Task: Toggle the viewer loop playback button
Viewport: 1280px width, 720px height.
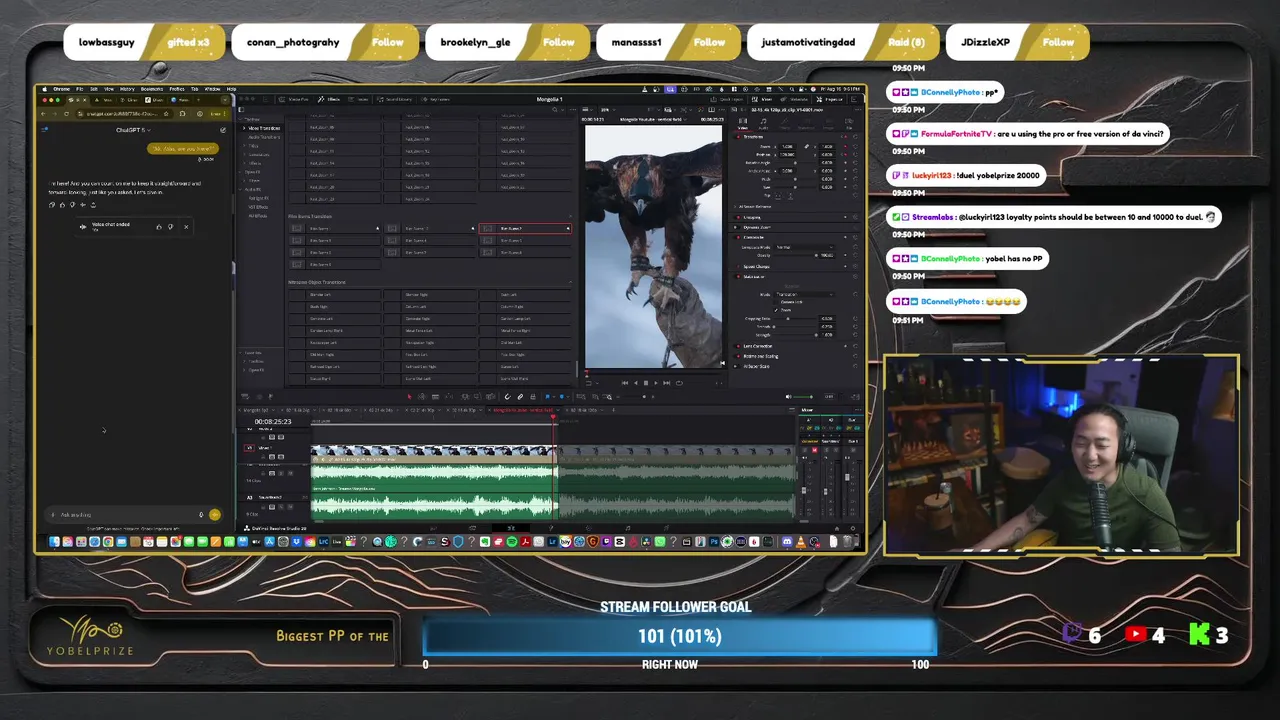Action: [x=679, y=383]
